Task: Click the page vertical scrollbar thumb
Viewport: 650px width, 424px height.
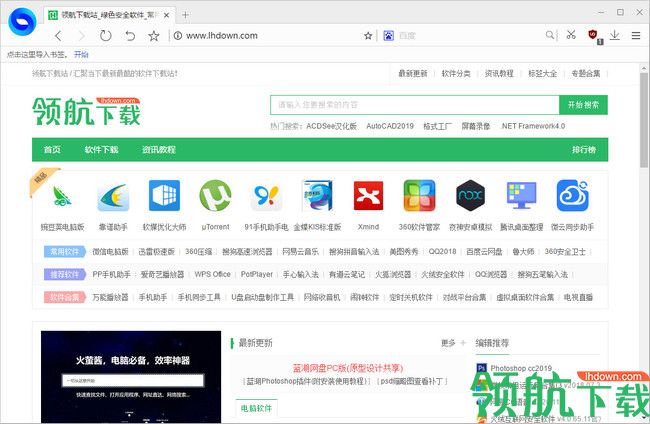Action: 644,120
